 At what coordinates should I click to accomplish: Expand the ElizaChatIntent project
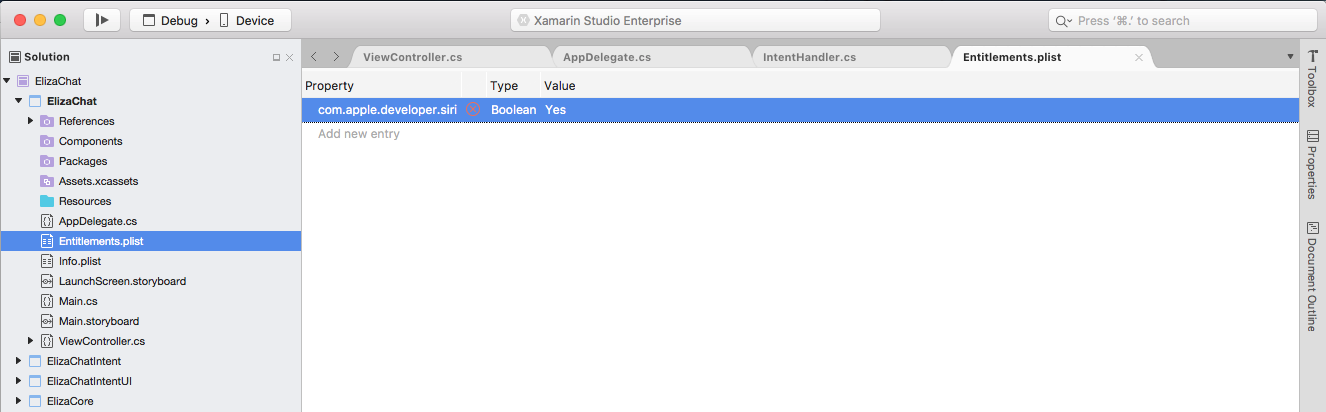pos(18,361)
